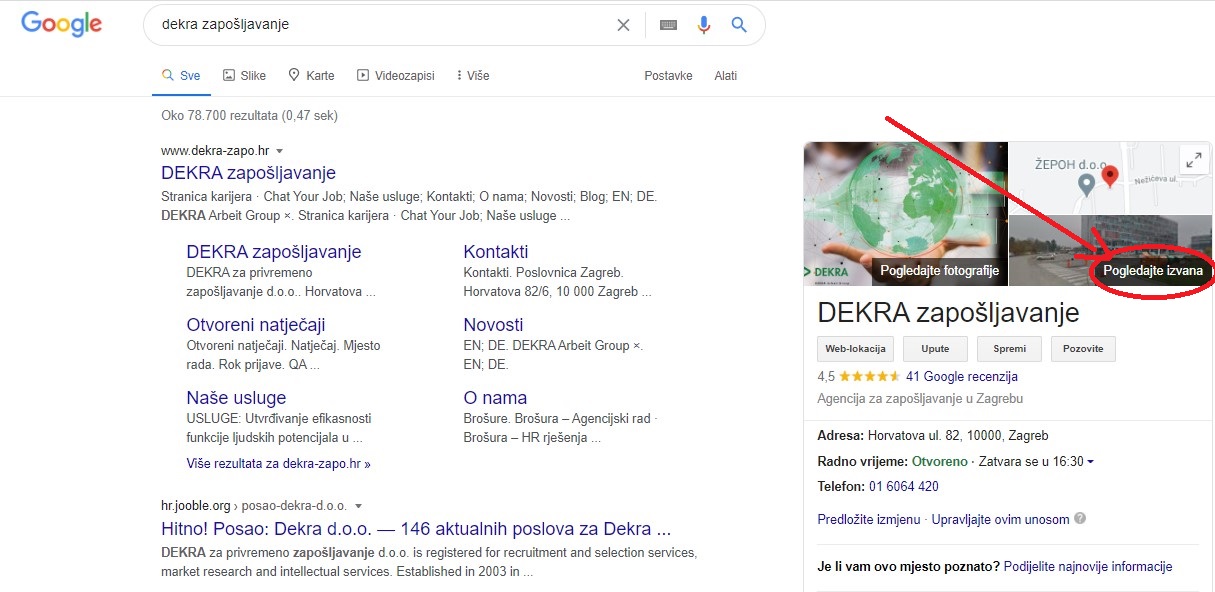
Task: Expand the opening hours dropdown arrow
Action: (x=1090, y=462)
